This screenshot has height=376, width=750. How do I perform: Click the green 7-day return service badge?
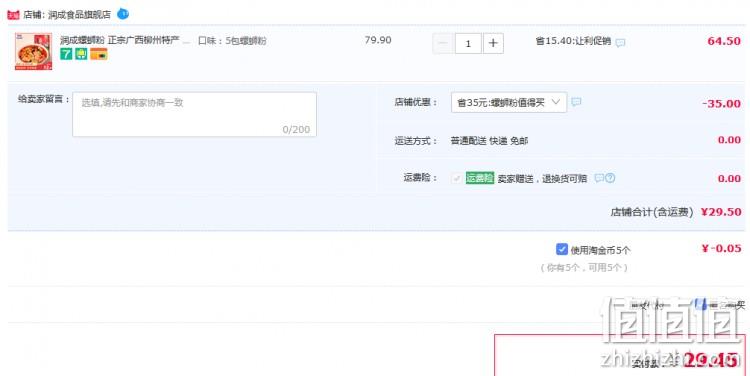click(66, 54)
